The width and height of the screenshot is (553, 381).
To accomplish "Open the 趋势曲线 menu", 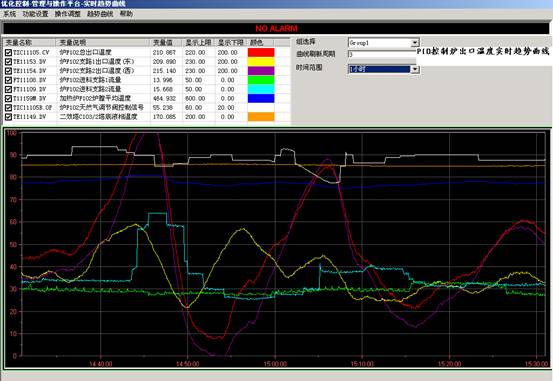I will (100, 14).
